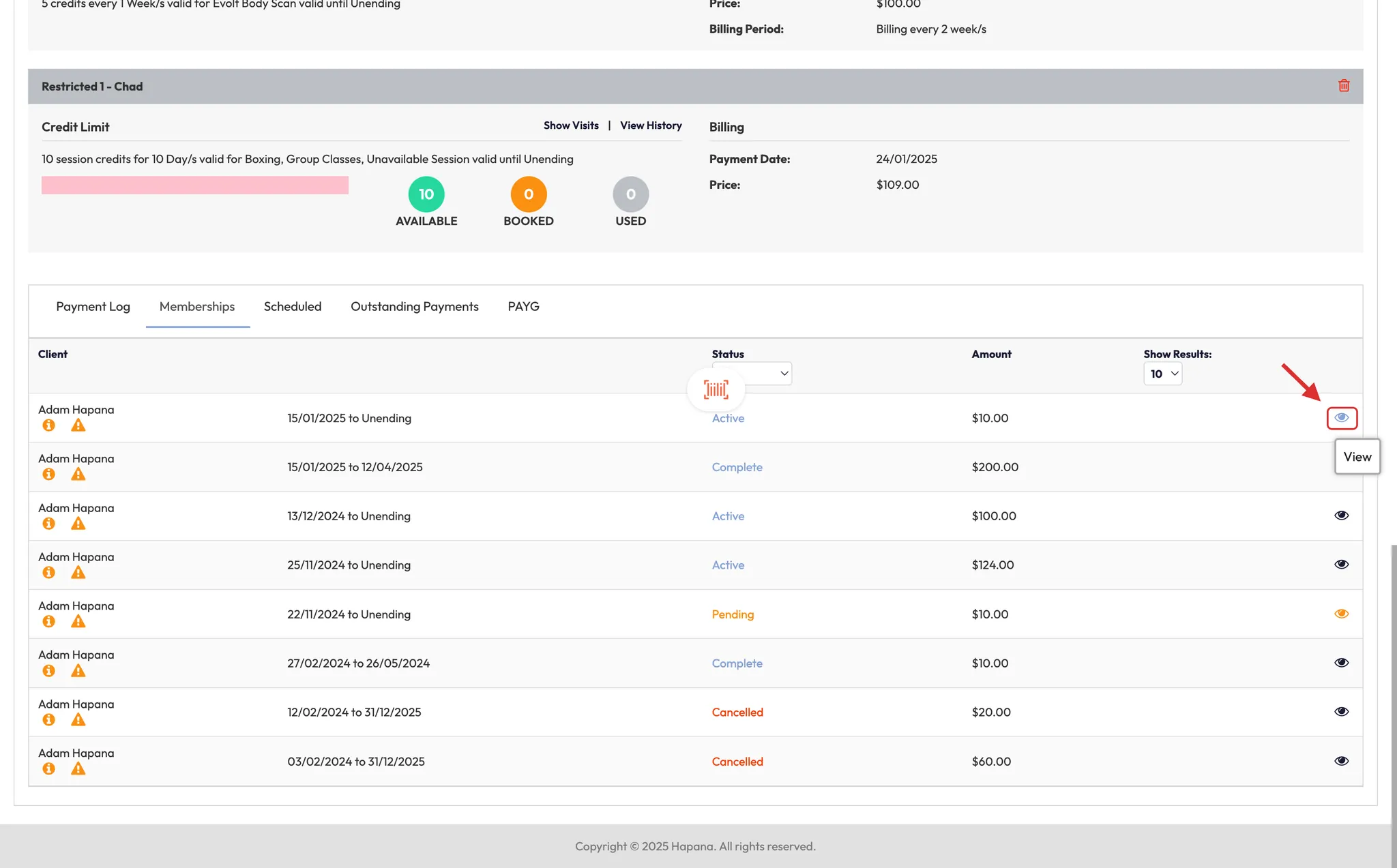Click the eye icon on the $20.00 Cancelled row

[x=1341, y=712]
